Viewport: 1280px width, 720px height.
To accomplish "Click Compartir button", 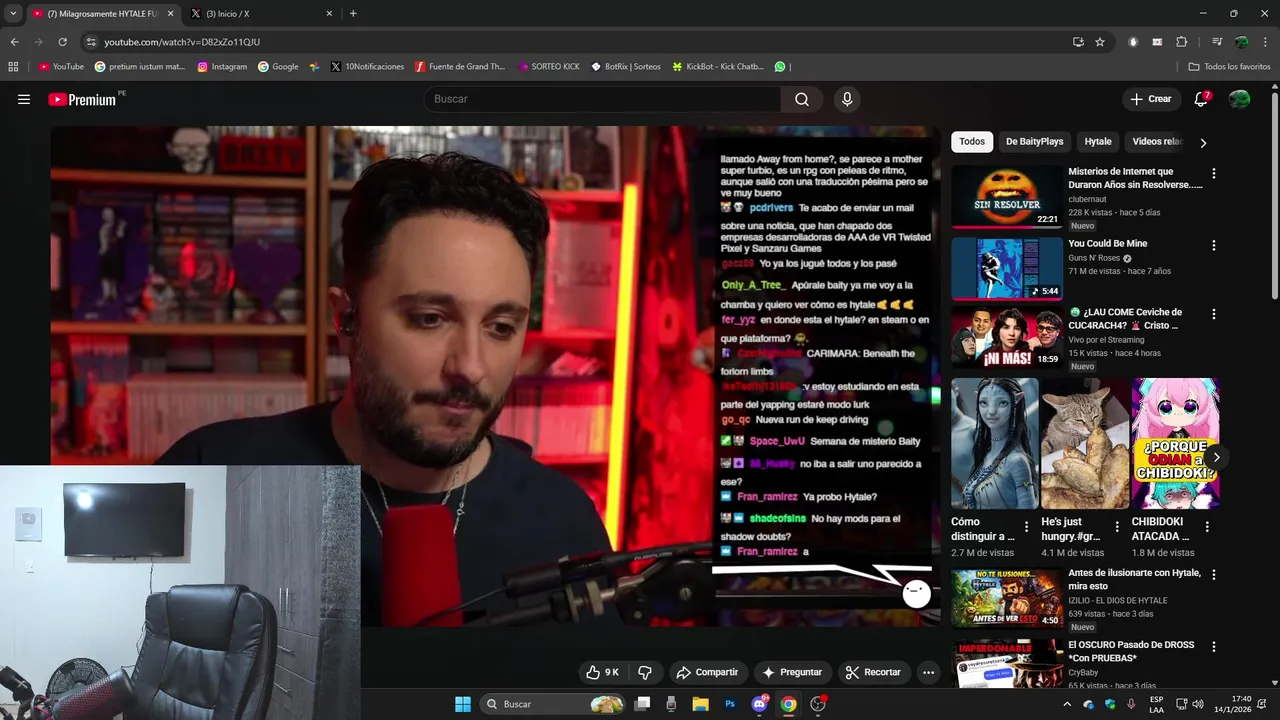I will point(707,672).
